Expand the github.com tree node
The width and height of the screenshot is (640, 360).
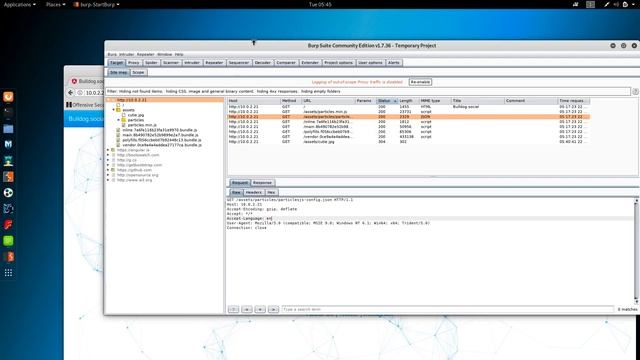[108, 170]
